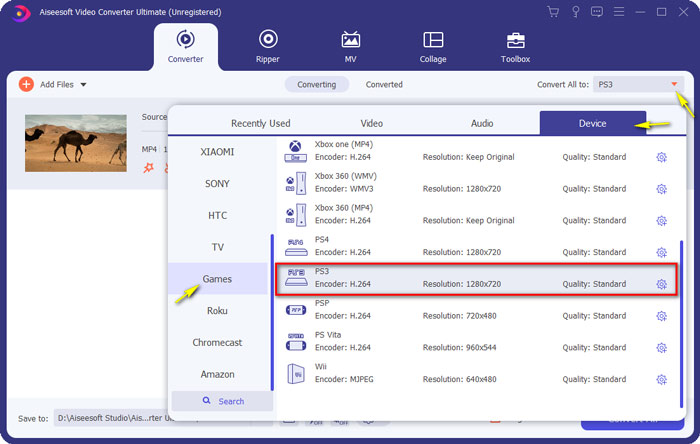
Task: Open the shopping cart purchase icon
Action: [x=553, y=12]
